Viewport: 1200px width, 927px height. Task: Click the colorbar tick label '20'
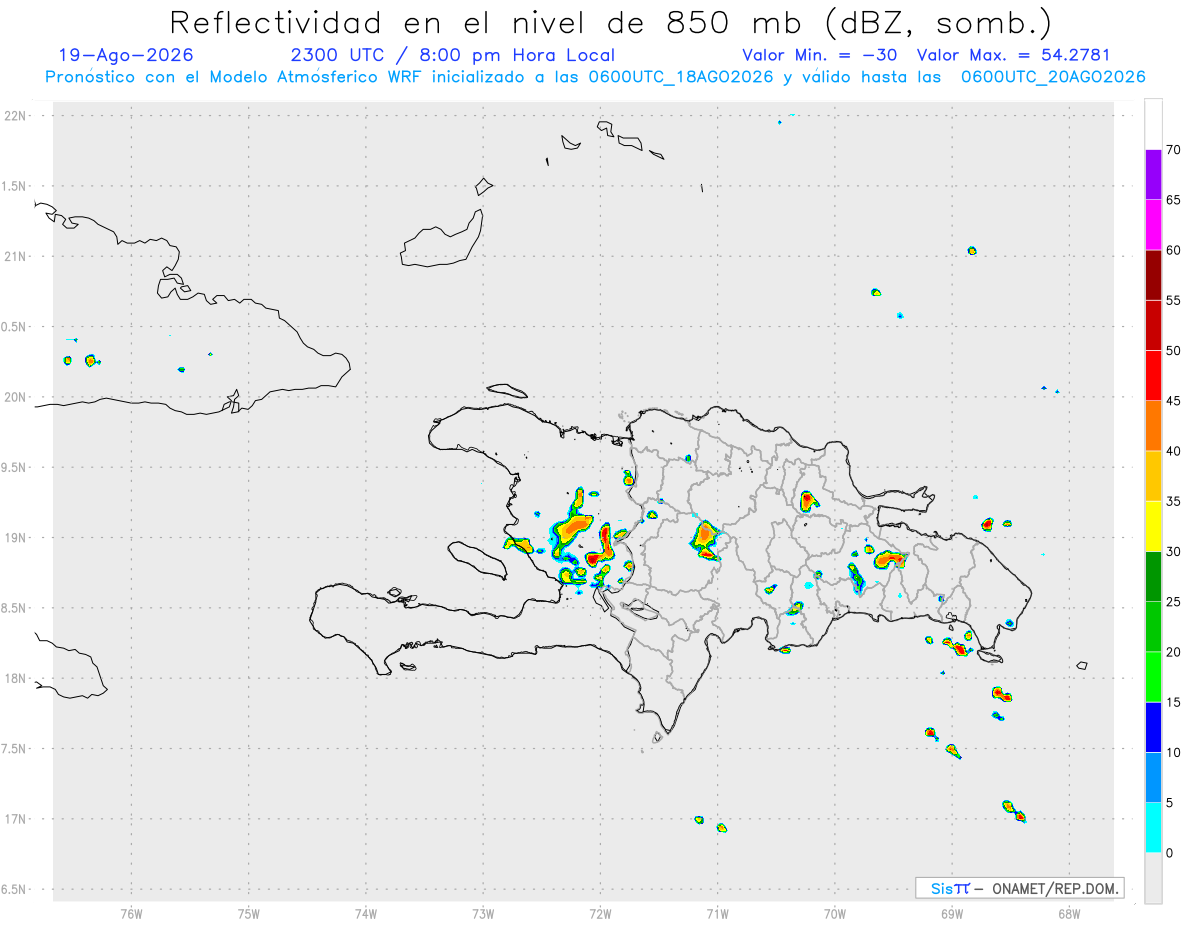[x=1173, y=652]
